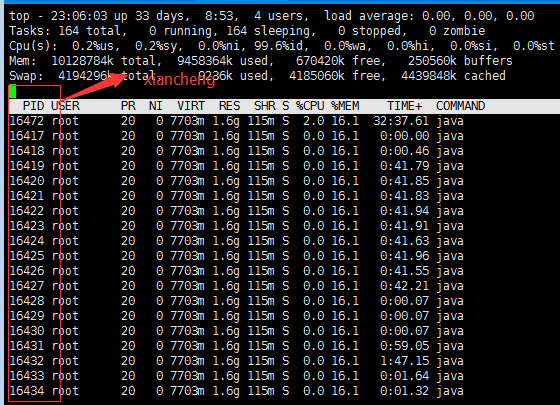Select PID 16420 in the process list

pyautogui.click(x=27, y=181)
